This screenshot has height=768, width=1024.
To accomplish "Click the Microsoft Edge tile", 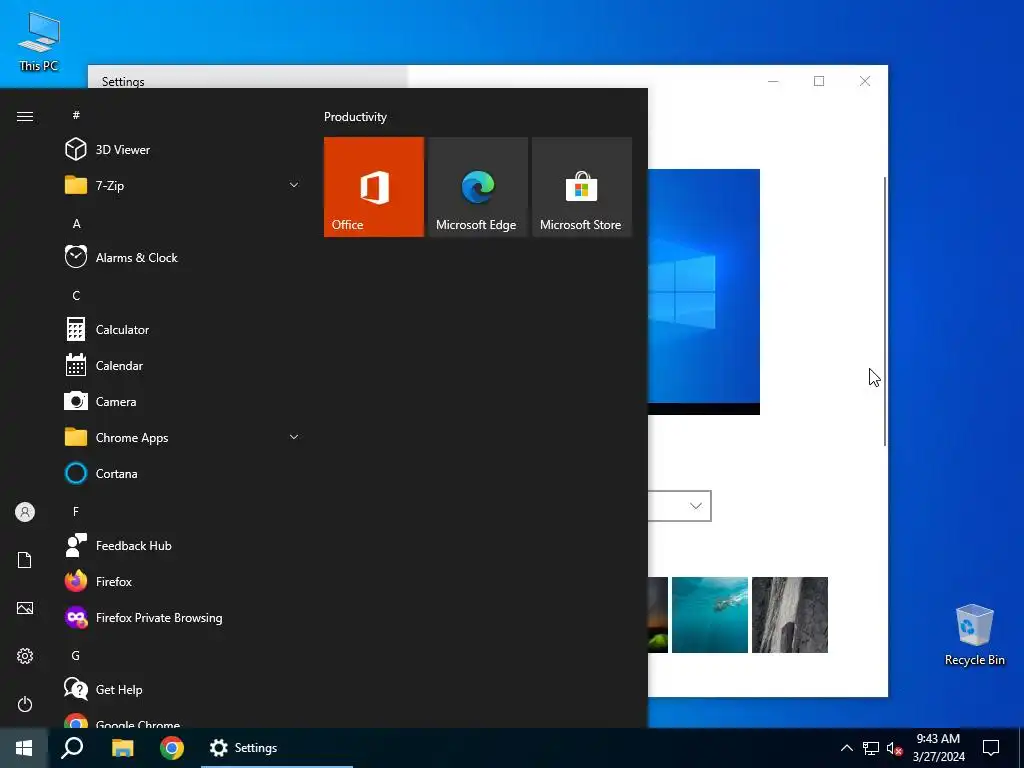I will pos(477,187).
